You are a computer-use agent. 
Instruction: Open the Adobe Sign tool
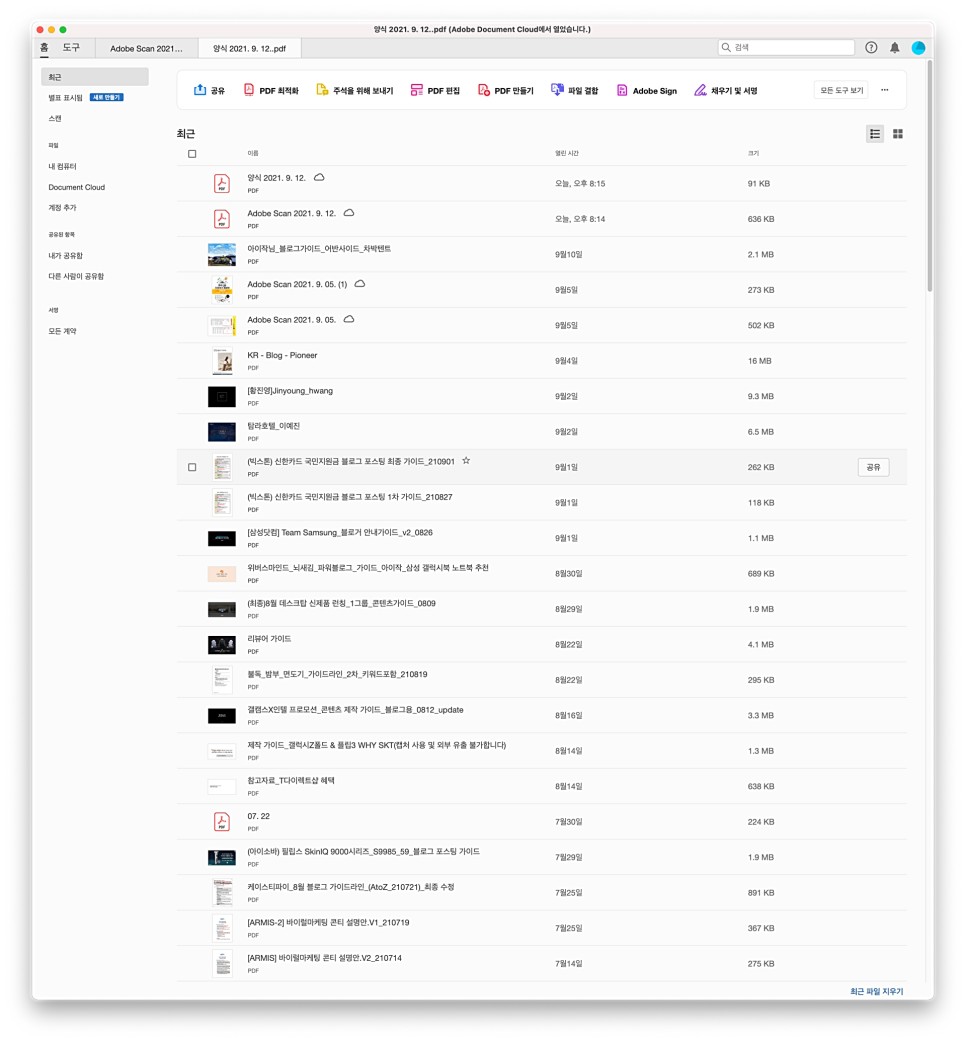(x=646, y=90)
